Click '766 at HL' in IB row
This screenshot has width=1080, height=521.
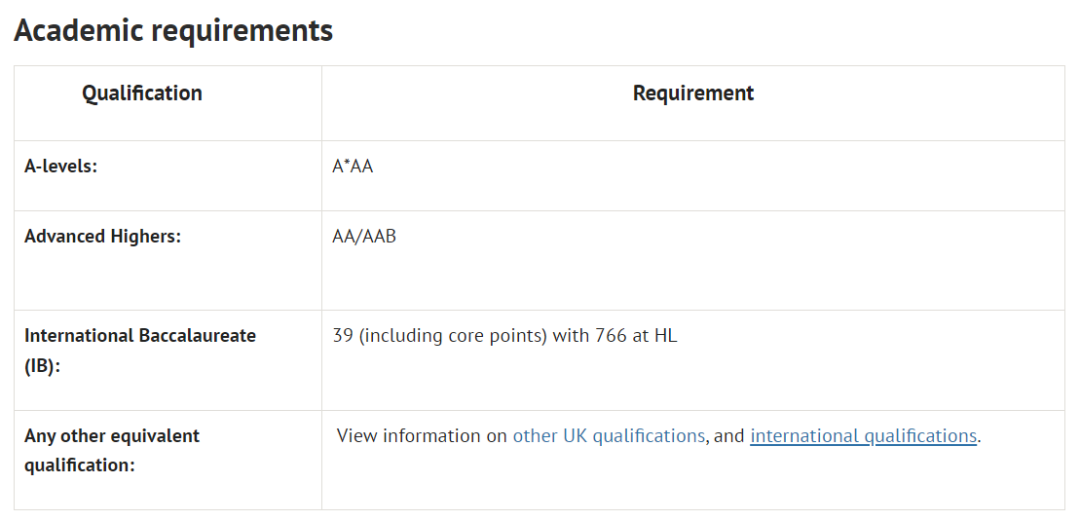click(636, 336)
